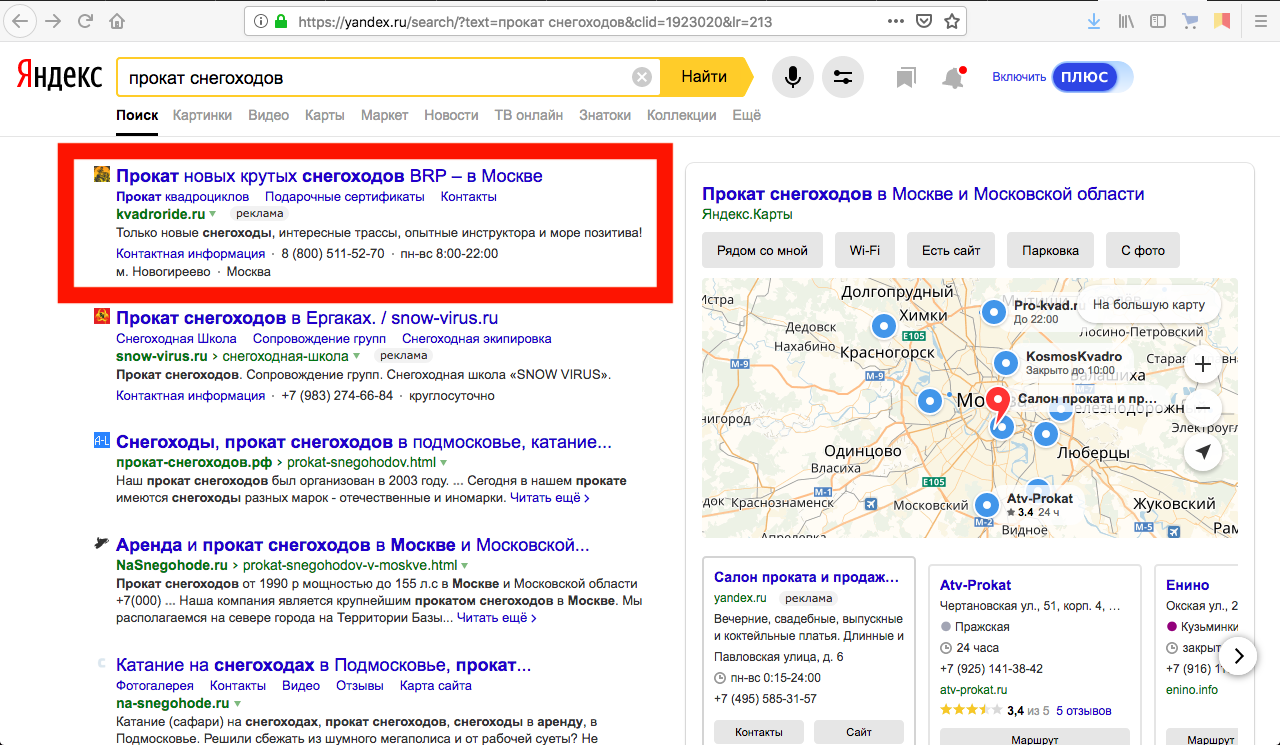Image resolution: width=1280 pixels, height=745 pixels.
Task: Reload the page with refresh icon
Action: tap(85, 20)
